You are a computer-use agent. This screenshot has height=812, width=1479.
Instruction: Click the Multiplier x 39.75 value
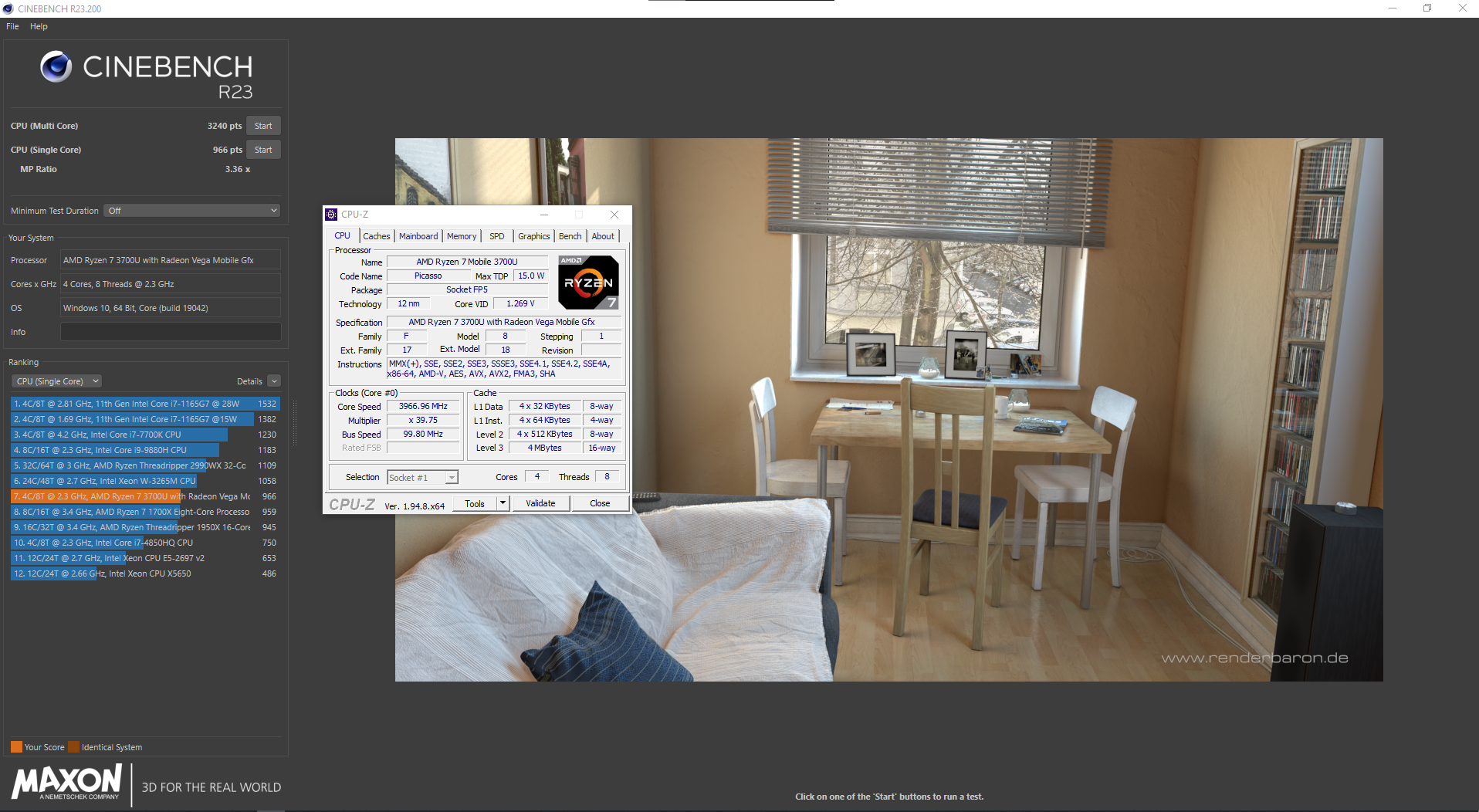click(423, 420)
